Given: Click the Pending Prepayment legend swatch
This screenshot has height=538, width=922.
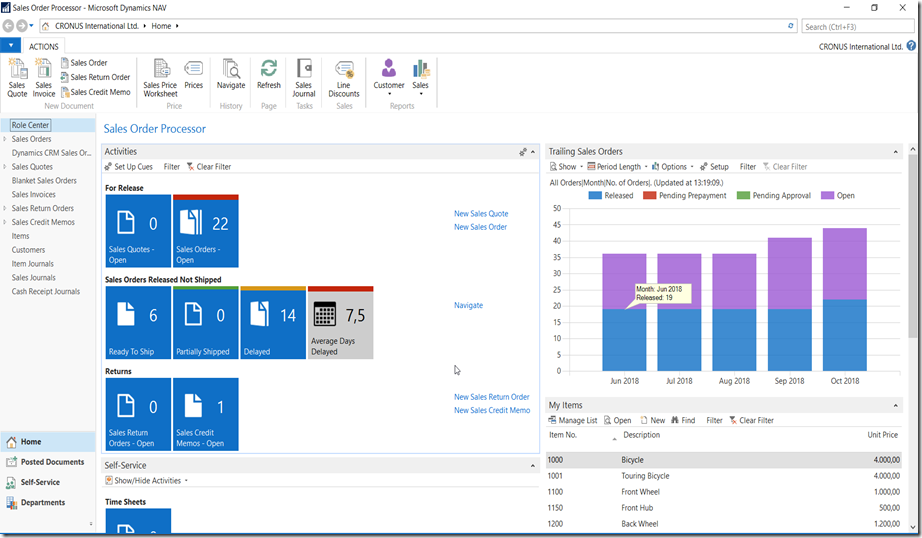Looking at the screenshot, I should click(649, 195).
